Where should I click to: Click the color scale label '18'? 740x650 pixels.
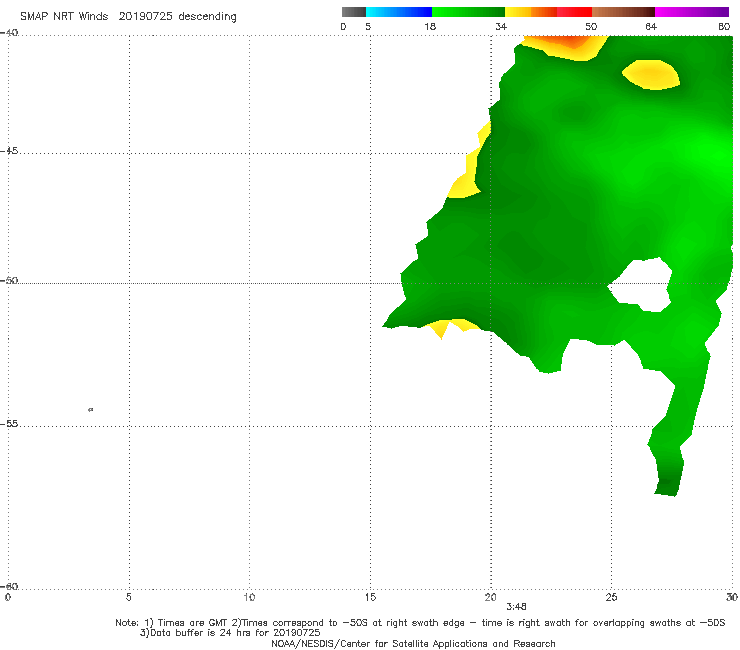(x=430, y=26)
